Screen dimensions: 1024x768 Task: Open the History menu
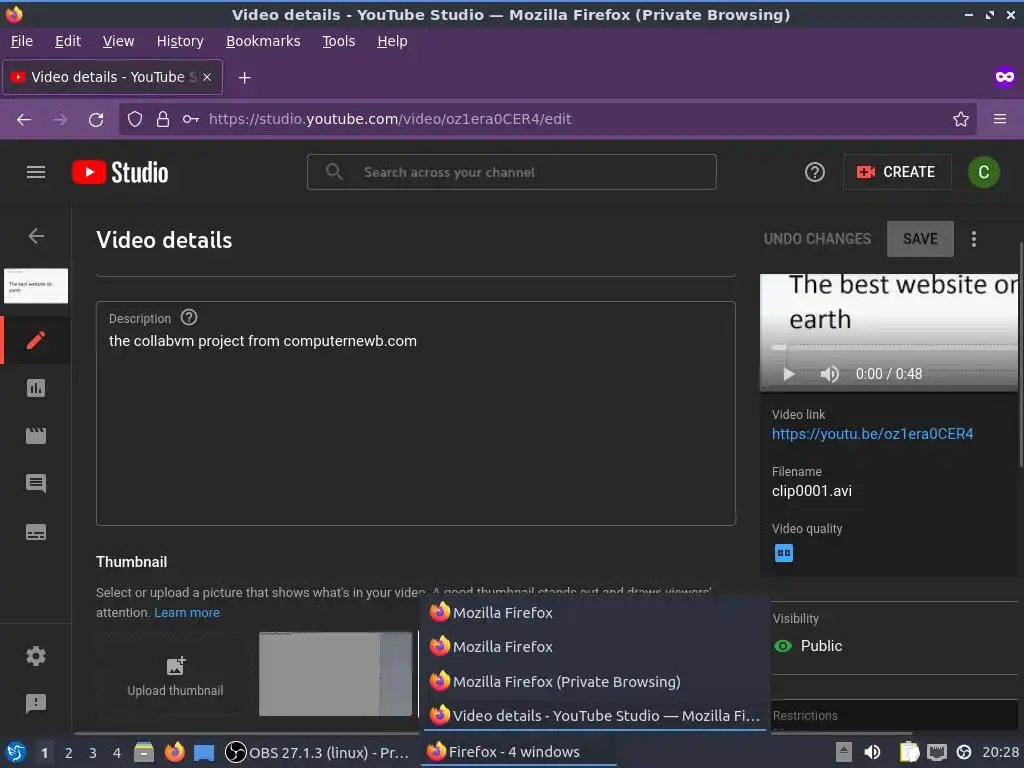180,41
